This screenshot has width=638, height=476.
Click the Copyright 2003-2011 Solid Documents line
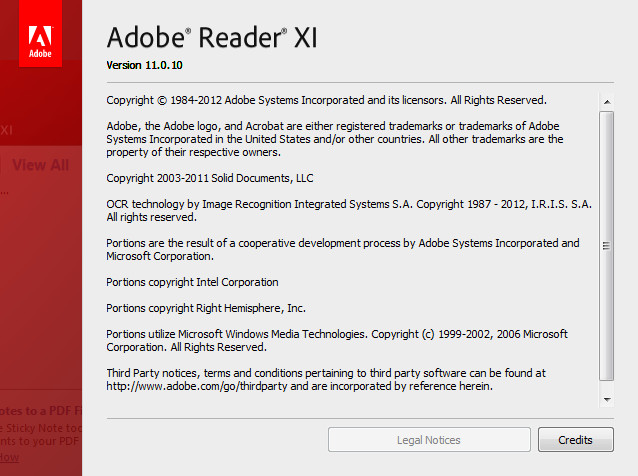coord(210,178)
